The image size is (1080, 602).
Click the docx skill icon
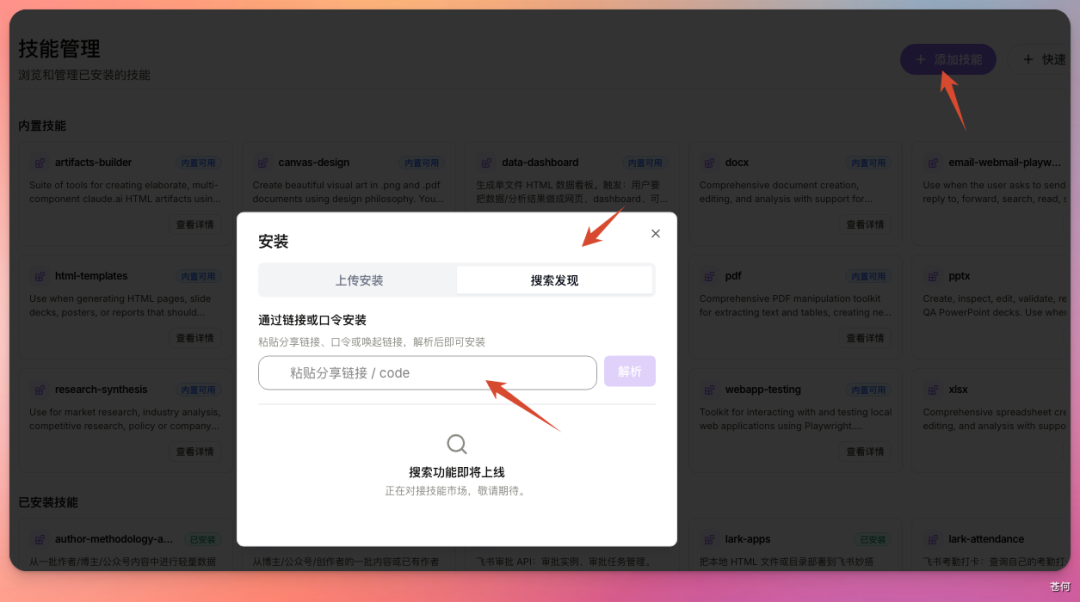(709, 163)
